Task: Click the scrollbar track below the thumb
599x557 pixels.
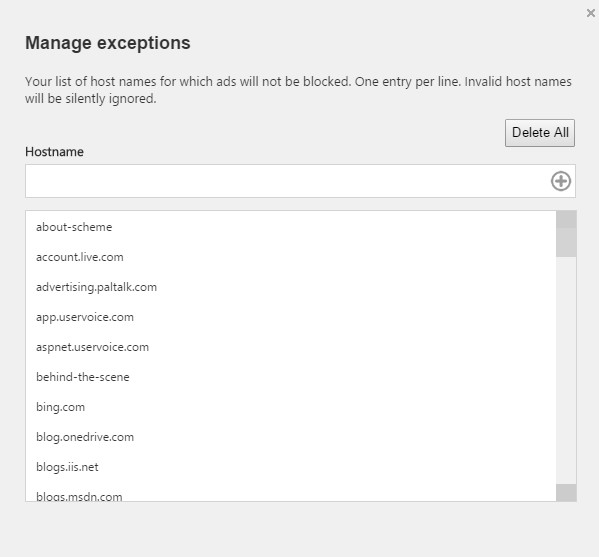Action: coord(566,371)
